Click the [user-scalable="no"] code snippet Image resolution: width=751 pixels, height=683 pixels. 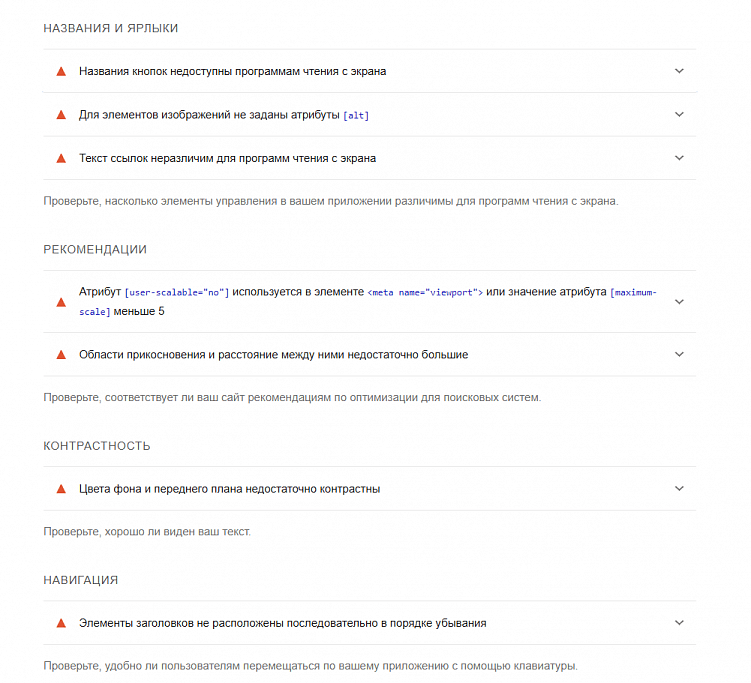point(177,292)
